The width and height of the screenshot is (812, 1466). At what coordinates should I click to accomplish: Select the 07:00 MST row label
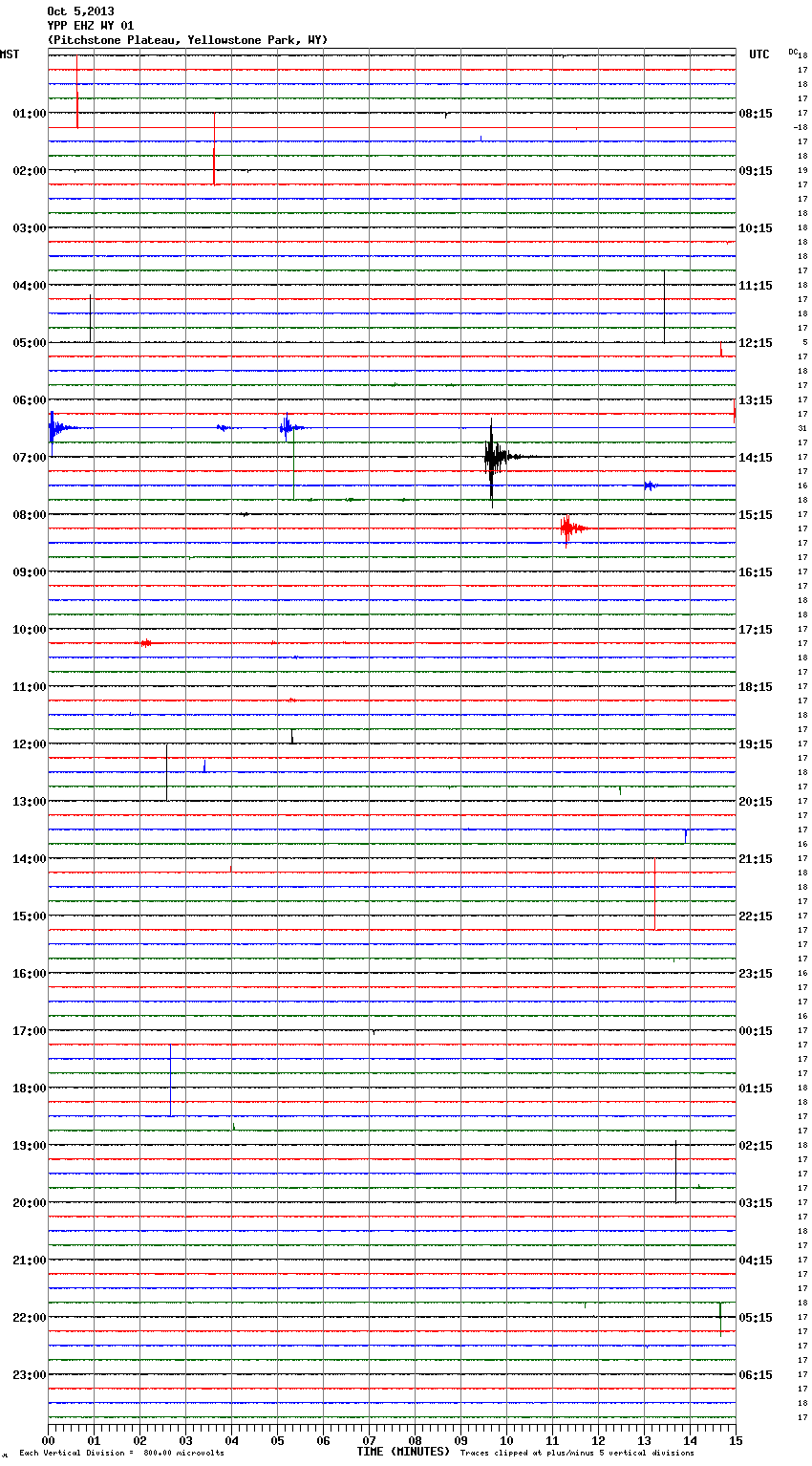coord(30,458)
